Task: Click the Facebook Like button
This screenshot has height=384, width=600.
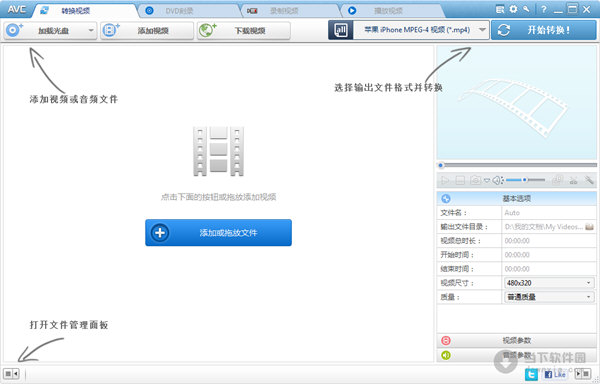Action: (555, 374)
